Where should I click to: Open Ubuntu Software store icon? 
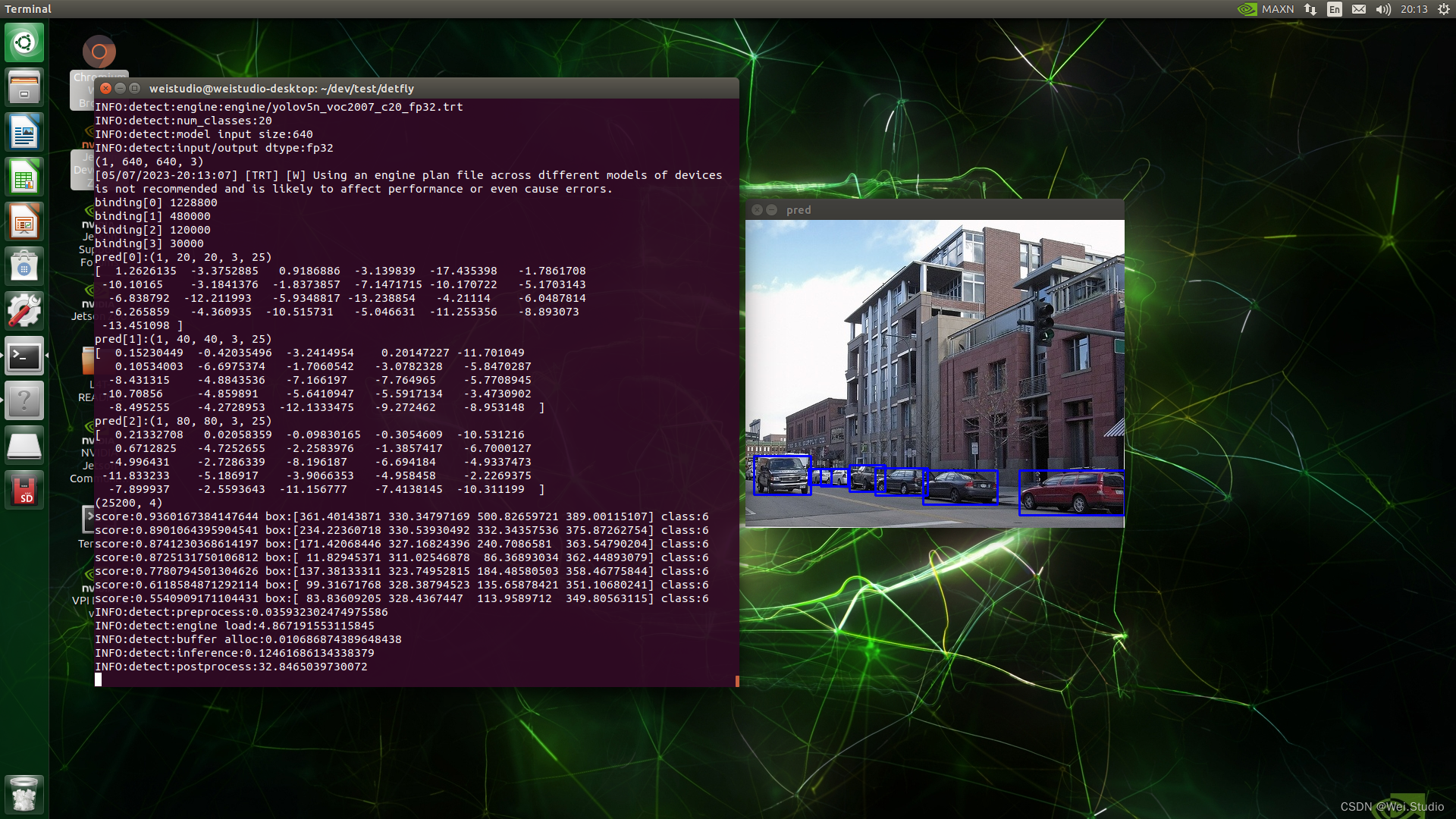pos(24,266)
